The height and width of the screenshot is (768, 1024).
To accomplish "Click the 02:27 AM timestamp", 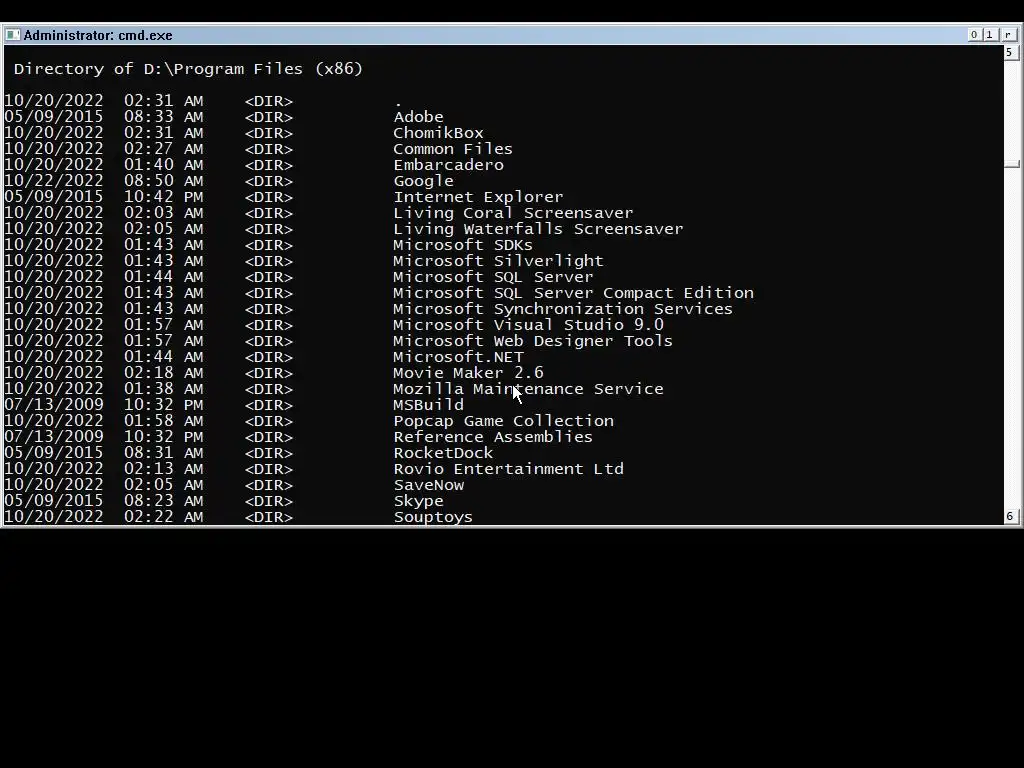I will tap(164, 149).
